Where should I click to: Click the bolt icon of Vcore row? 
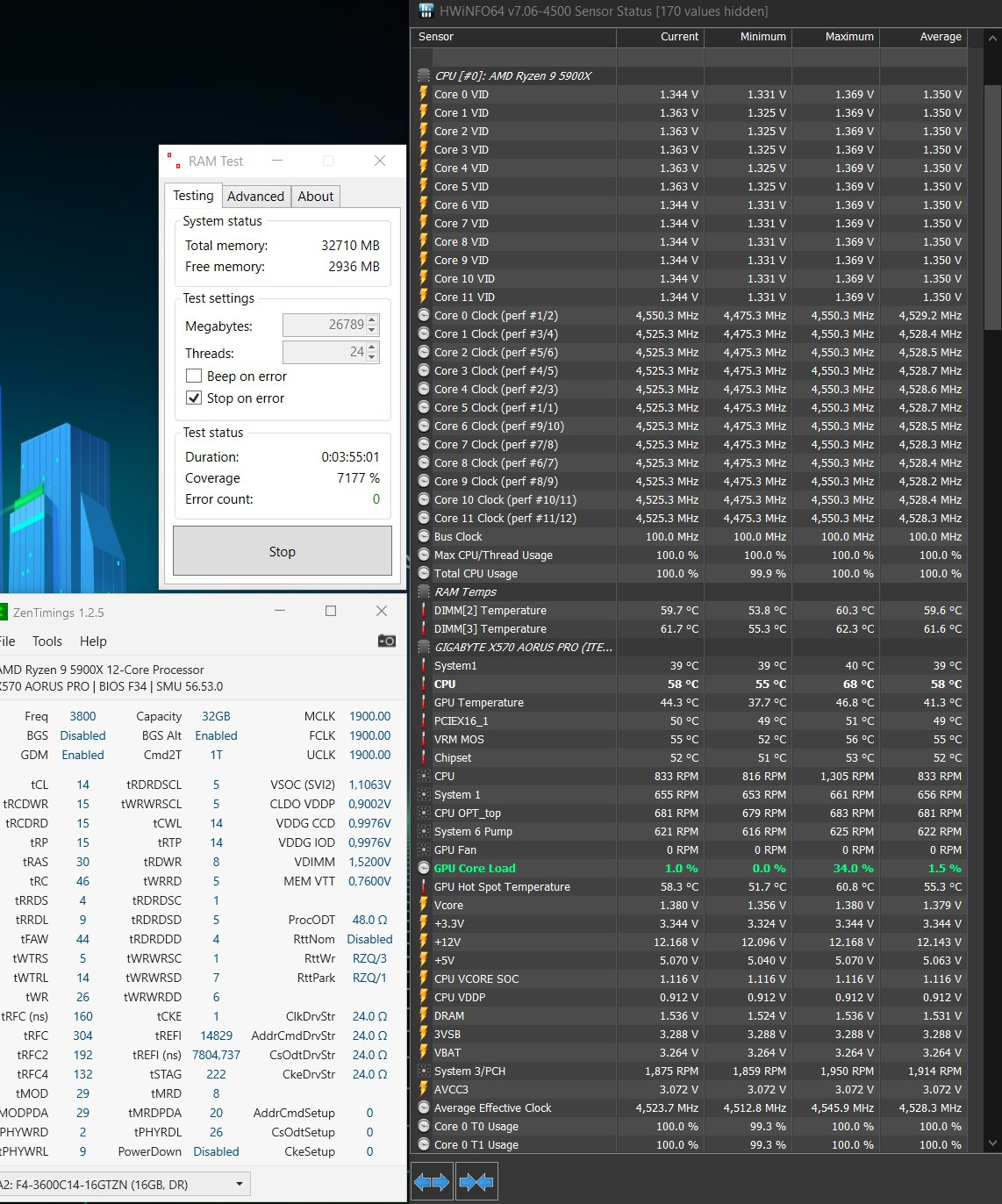424,905
